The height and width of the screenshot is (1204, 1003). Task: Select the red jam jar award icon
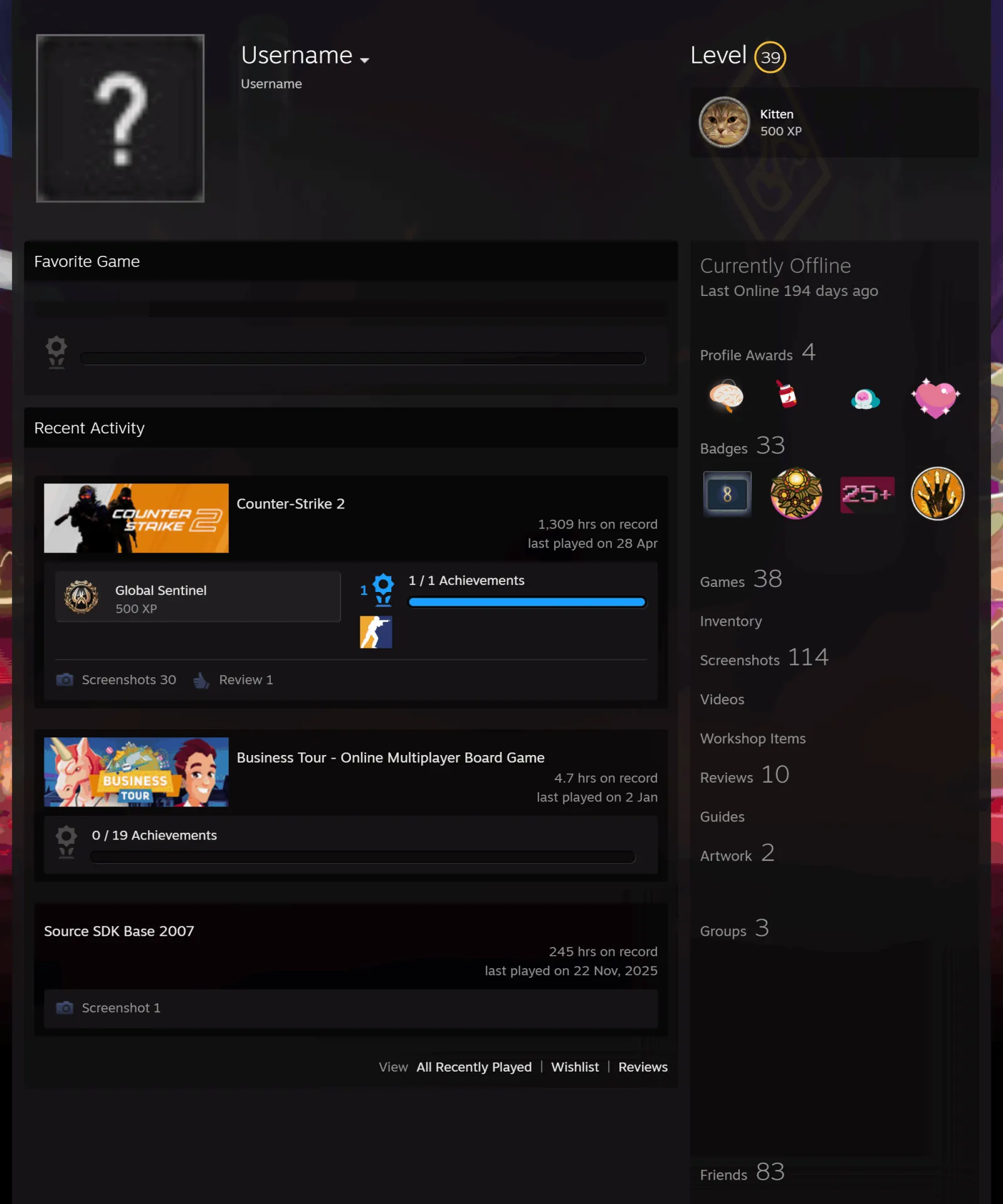tap(786, 394)
